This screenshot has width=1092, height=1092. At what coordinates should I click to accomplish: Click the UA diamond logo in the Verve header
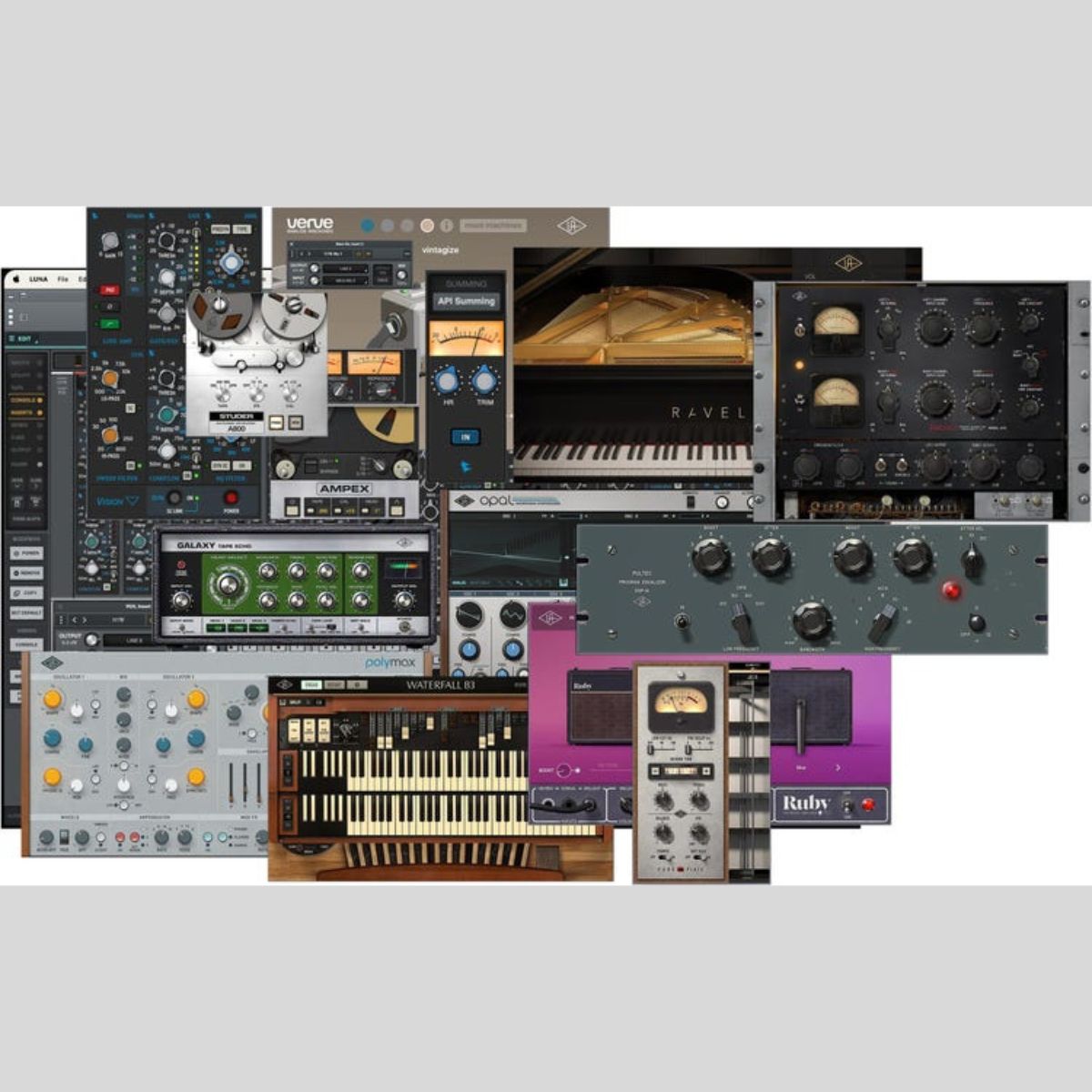[x=572, y=226]
